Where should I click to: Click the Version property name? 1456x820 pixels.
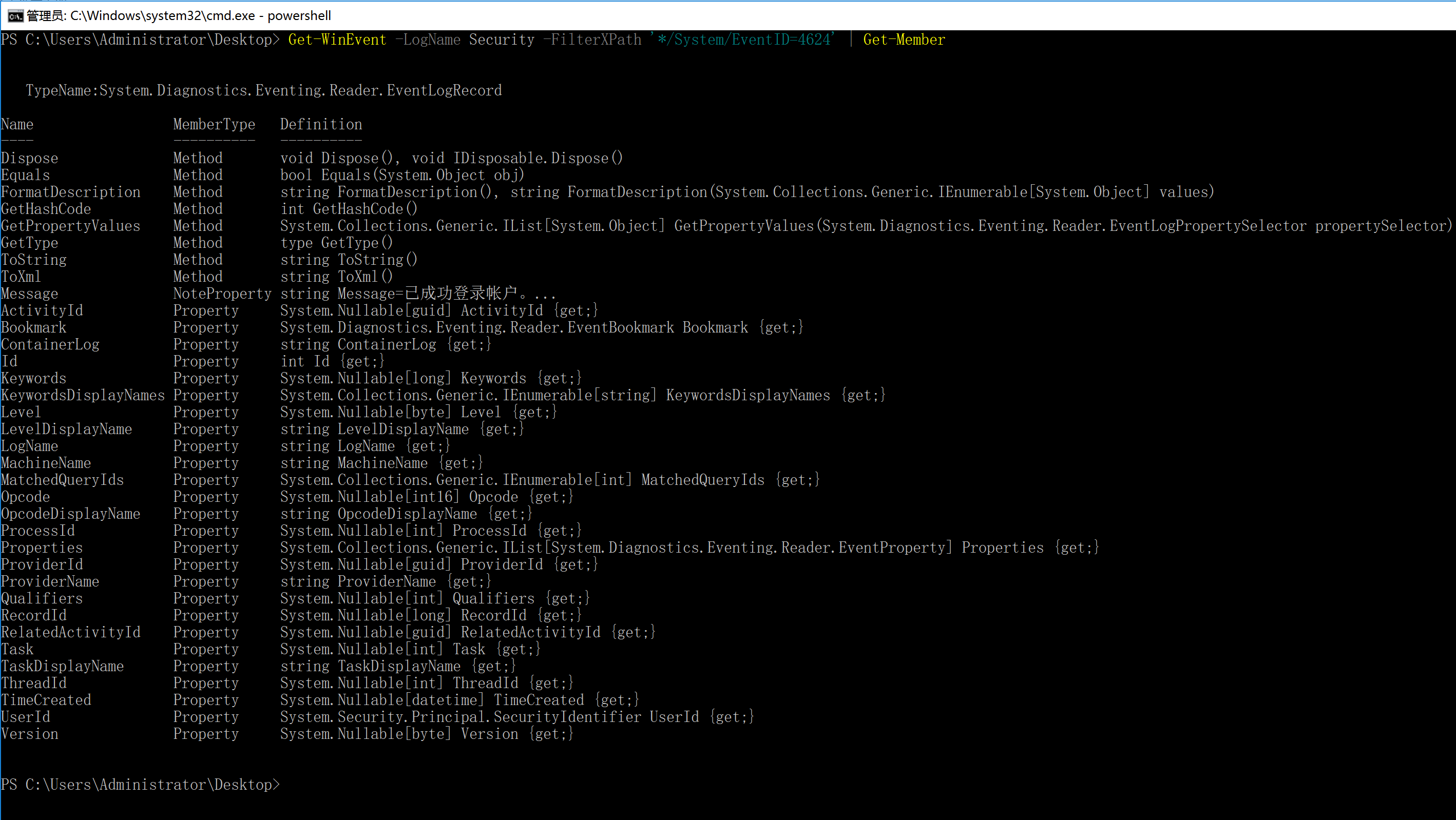pyautogui.click(x=29, y=734)
